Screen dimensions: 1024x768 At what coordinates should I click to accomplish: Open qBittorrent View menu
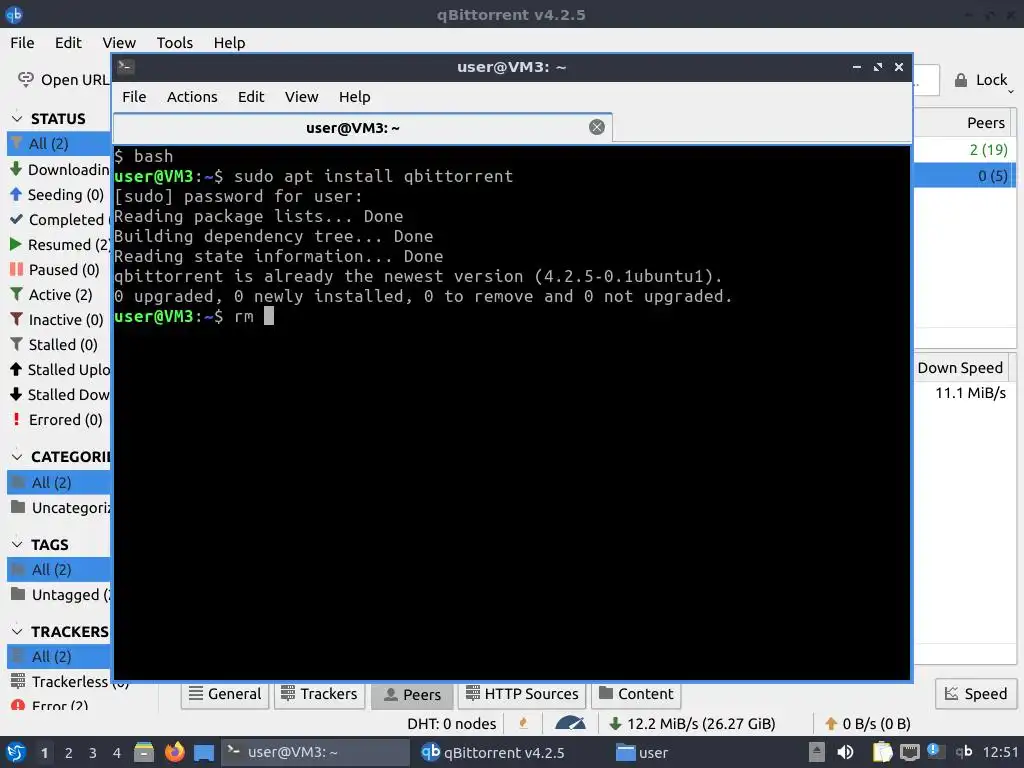click(x=119, y=42)
